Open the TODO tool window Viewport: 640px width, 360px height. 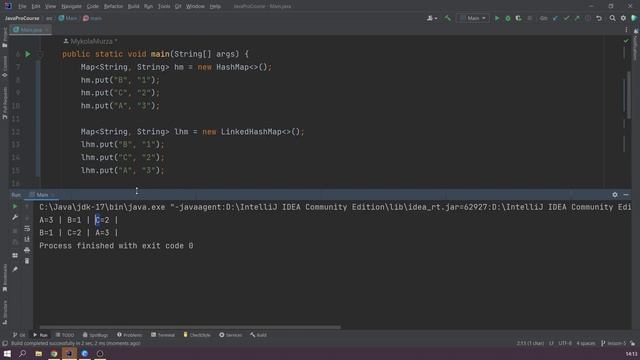(65, 335)
